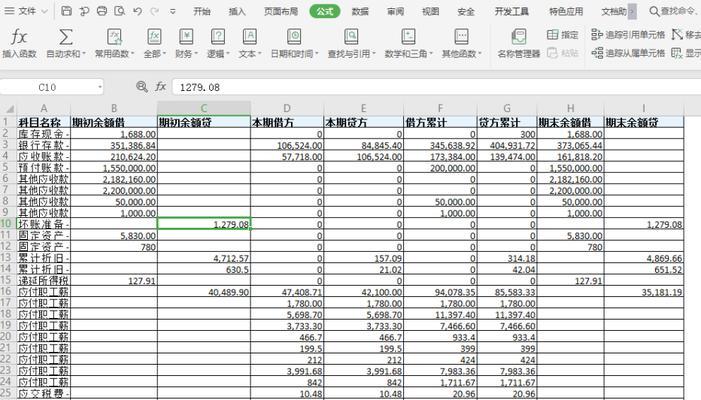Image resolution: width=701 pixels, height=400 pixels.
Task: Open All functions (全部) icon
Action: (x=154, y=37)
